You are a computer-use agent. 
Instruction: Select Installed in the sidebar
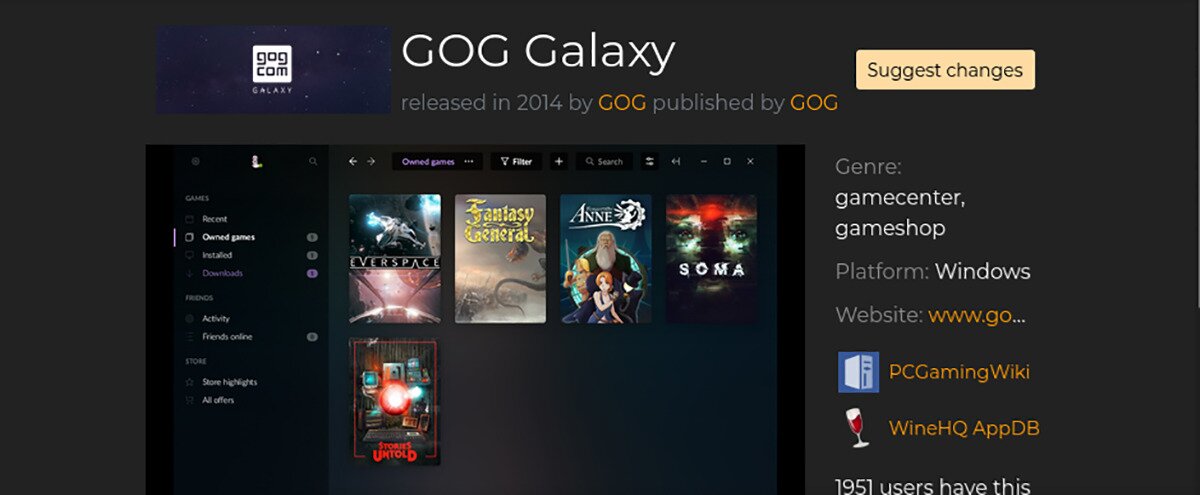coord(217,255)
